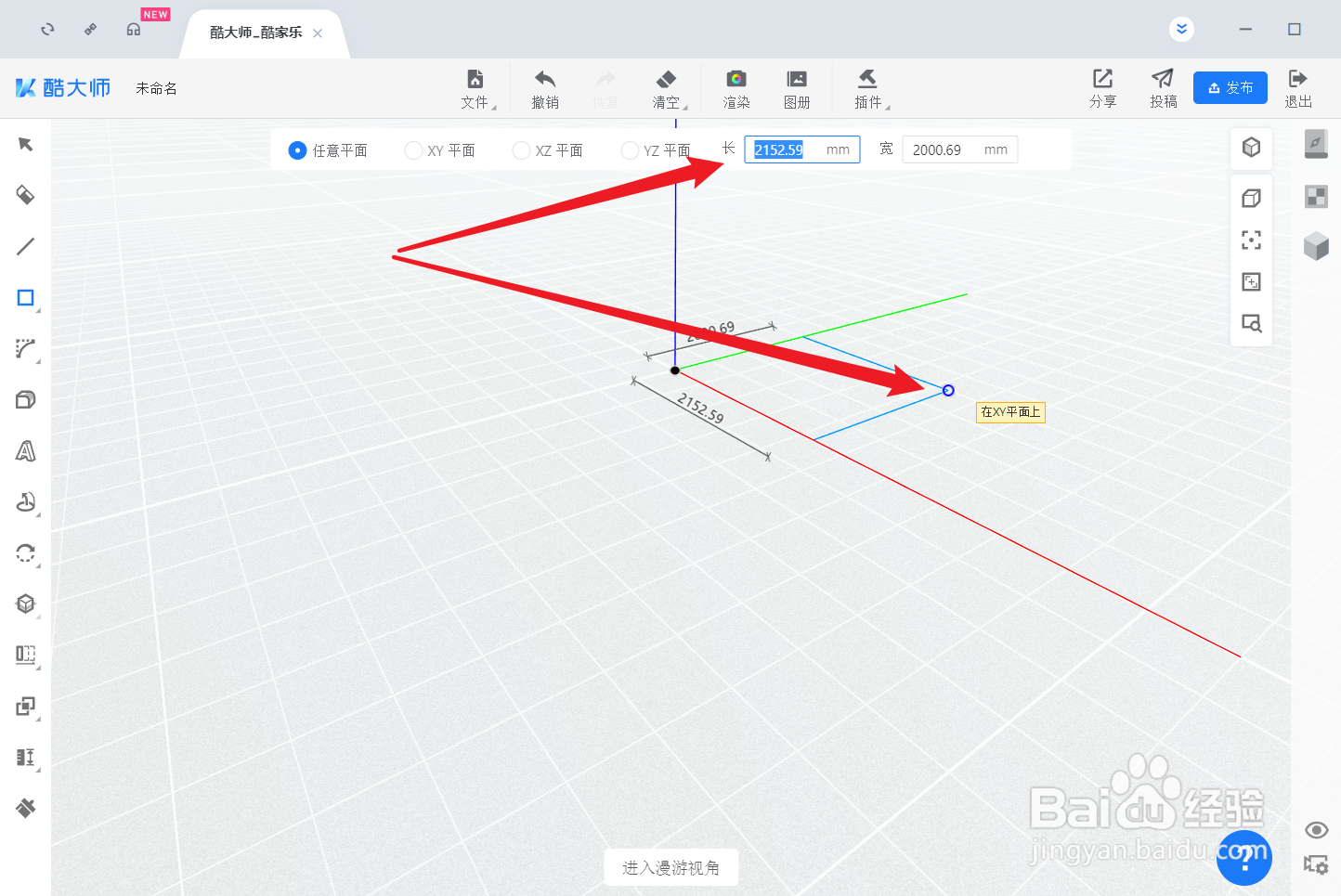The image size is (1341, 896).
Task: Toggle the eye visibility icon
Action: tap(1316, 830)
